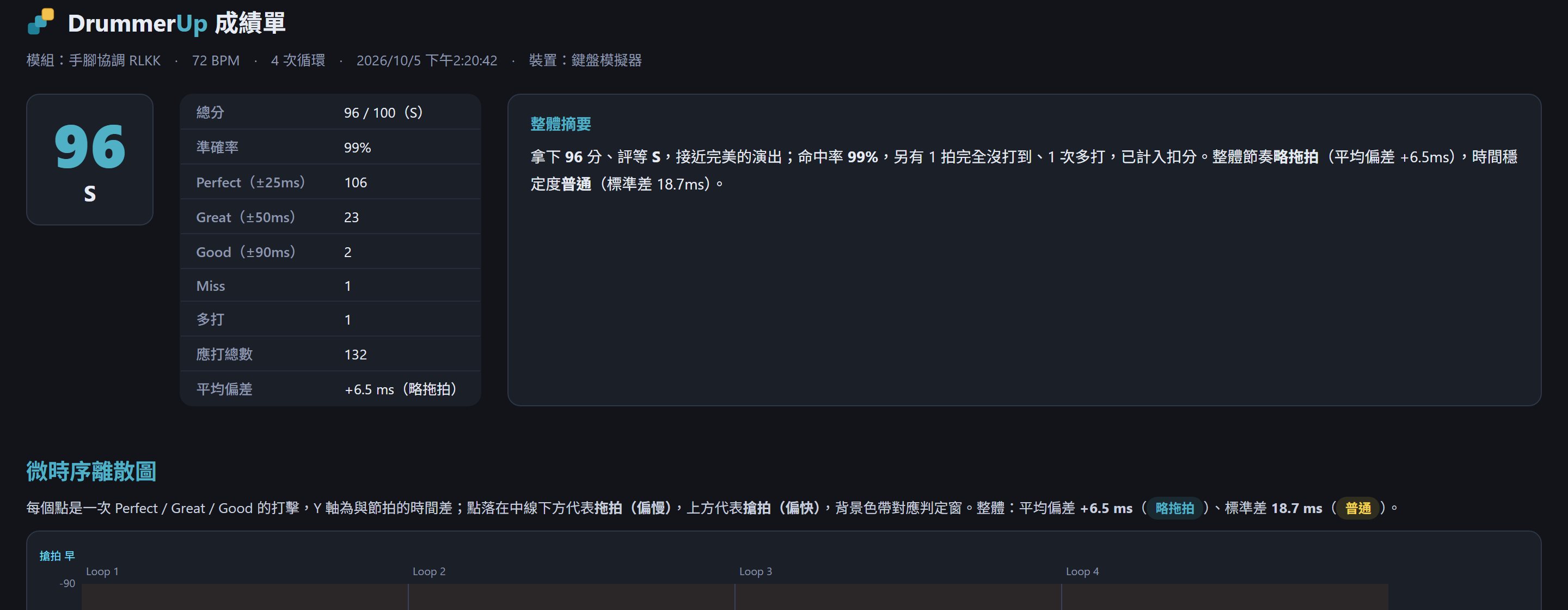Viewport: 1568px width, 610px height.
Task: Select the Miss row label
Action: [211, 285]
